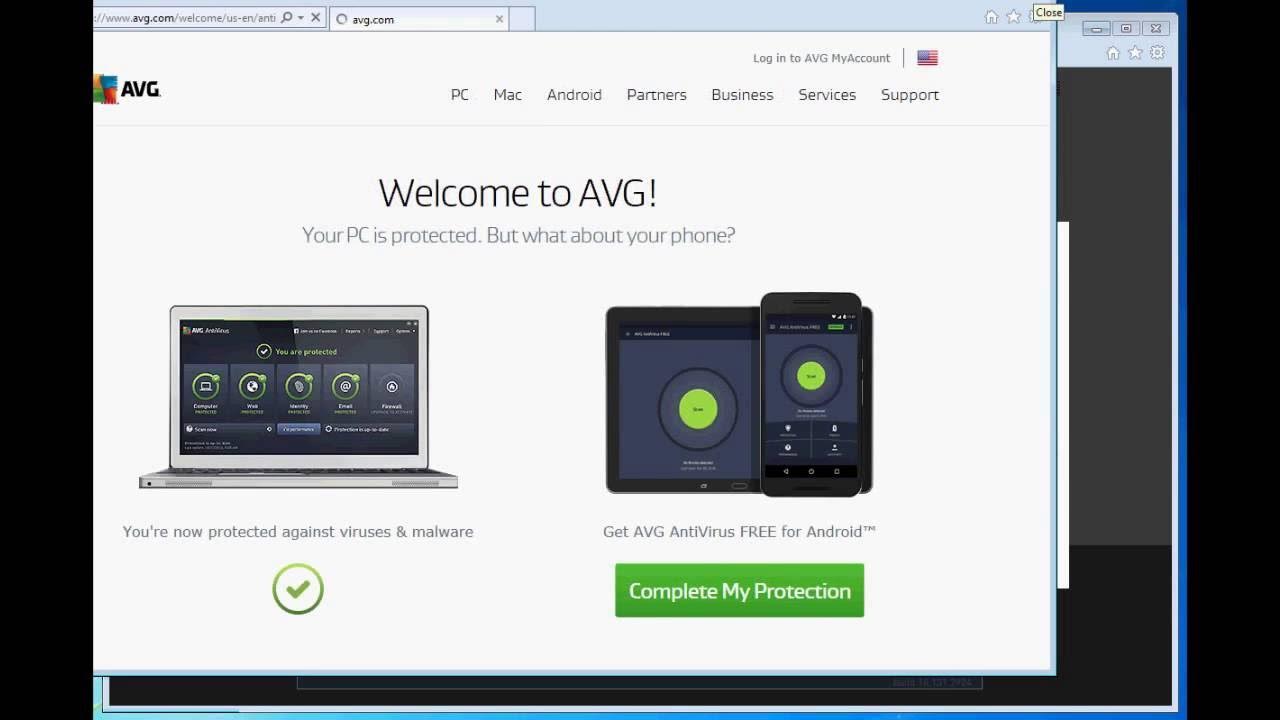Click the Log in to AVG MyAccount link
1280x720 pixels.
pyautogui.click(x=821, y=58)
